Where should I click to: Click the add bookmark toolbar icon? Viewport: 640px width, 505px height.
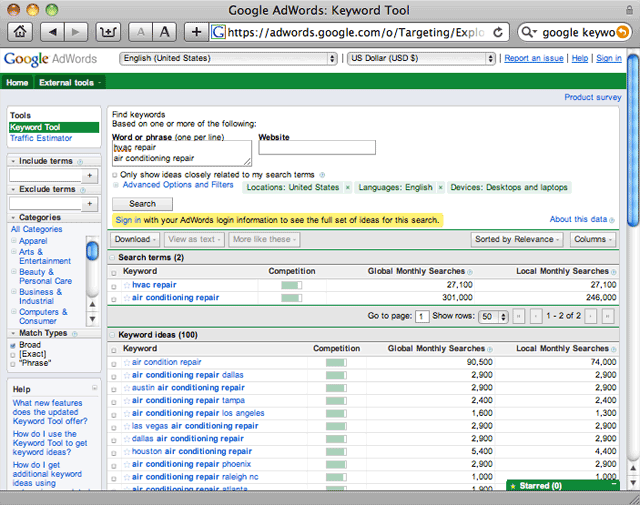coord(108,32)
